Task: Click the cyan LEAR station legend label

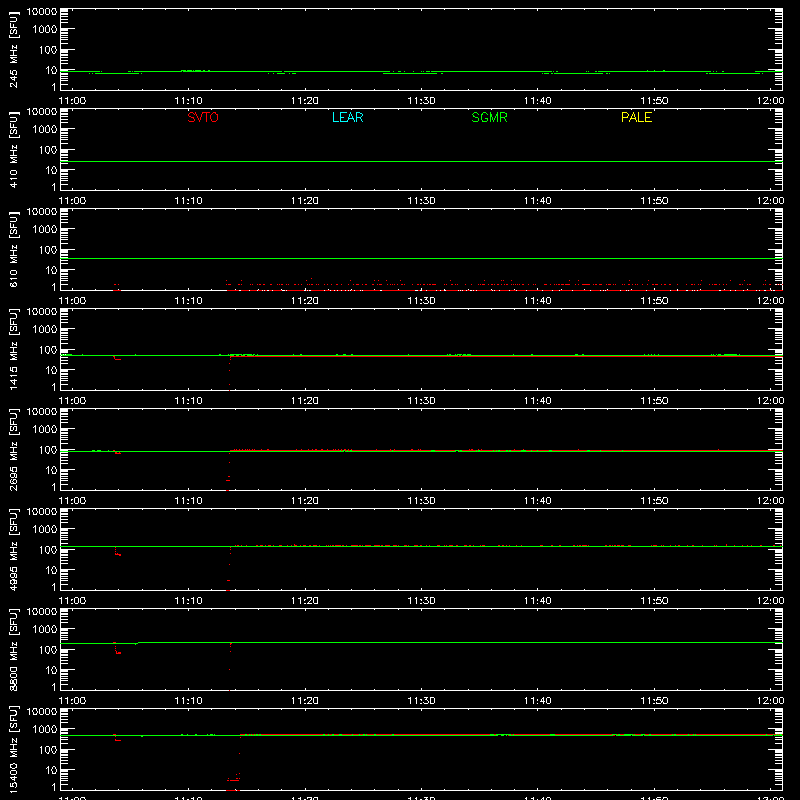Action: click(347, 117)
